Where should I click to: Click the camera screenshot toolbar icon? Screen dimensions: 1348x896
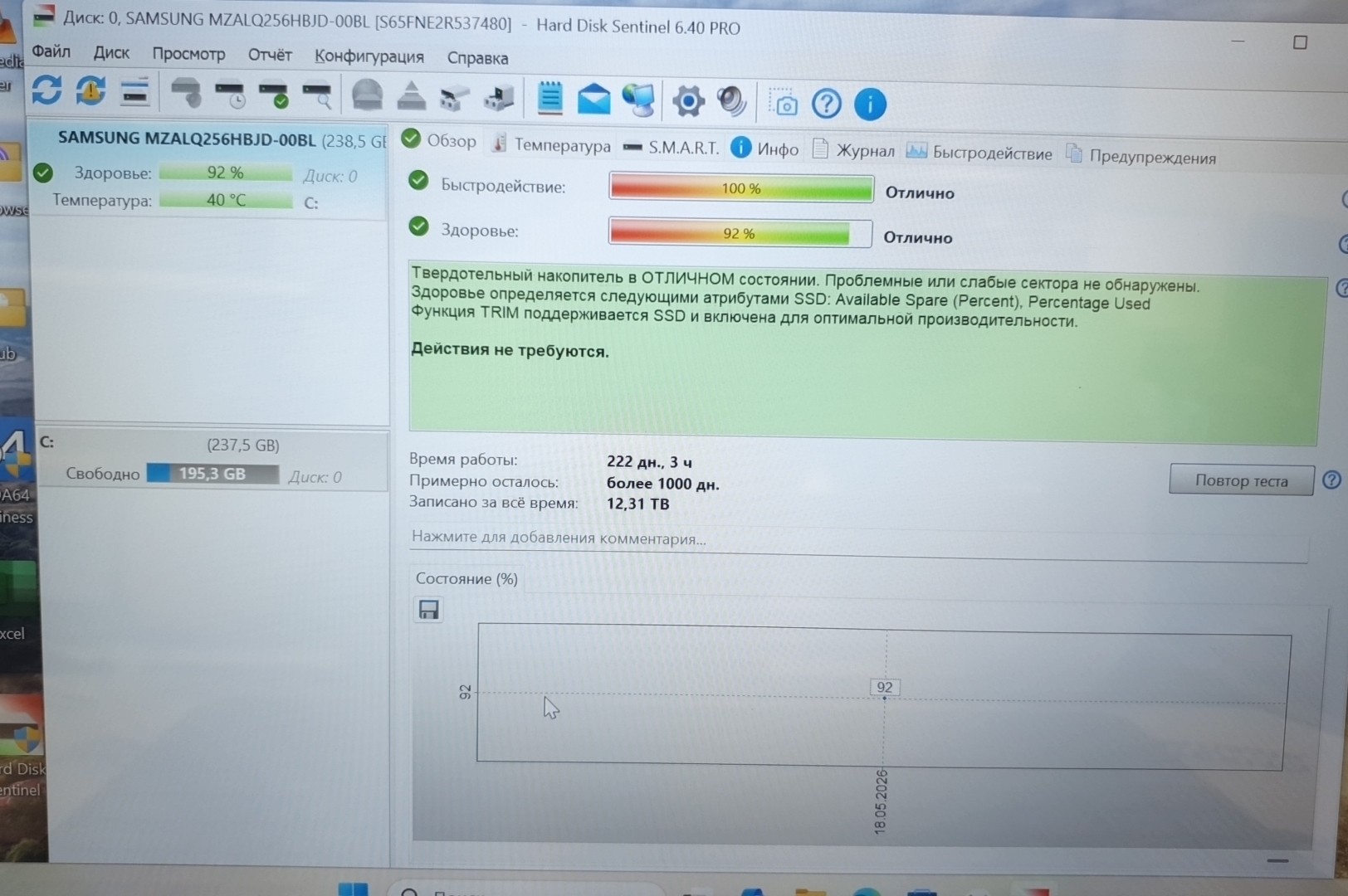pos(783,104)
